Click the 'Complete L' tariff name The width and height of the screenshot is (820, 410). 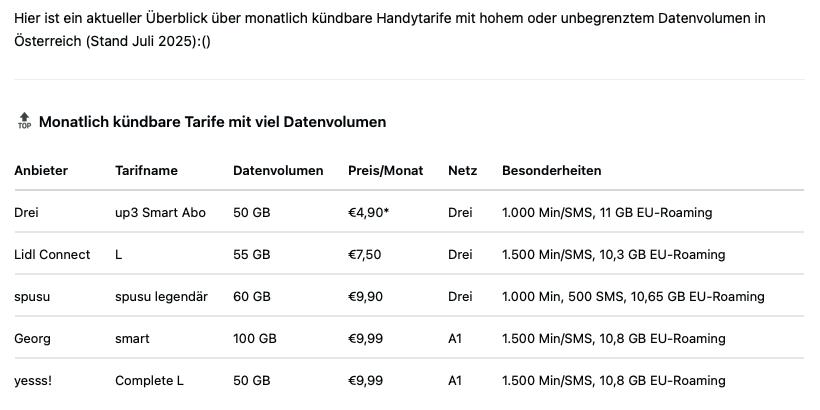[x=149, y=381]
